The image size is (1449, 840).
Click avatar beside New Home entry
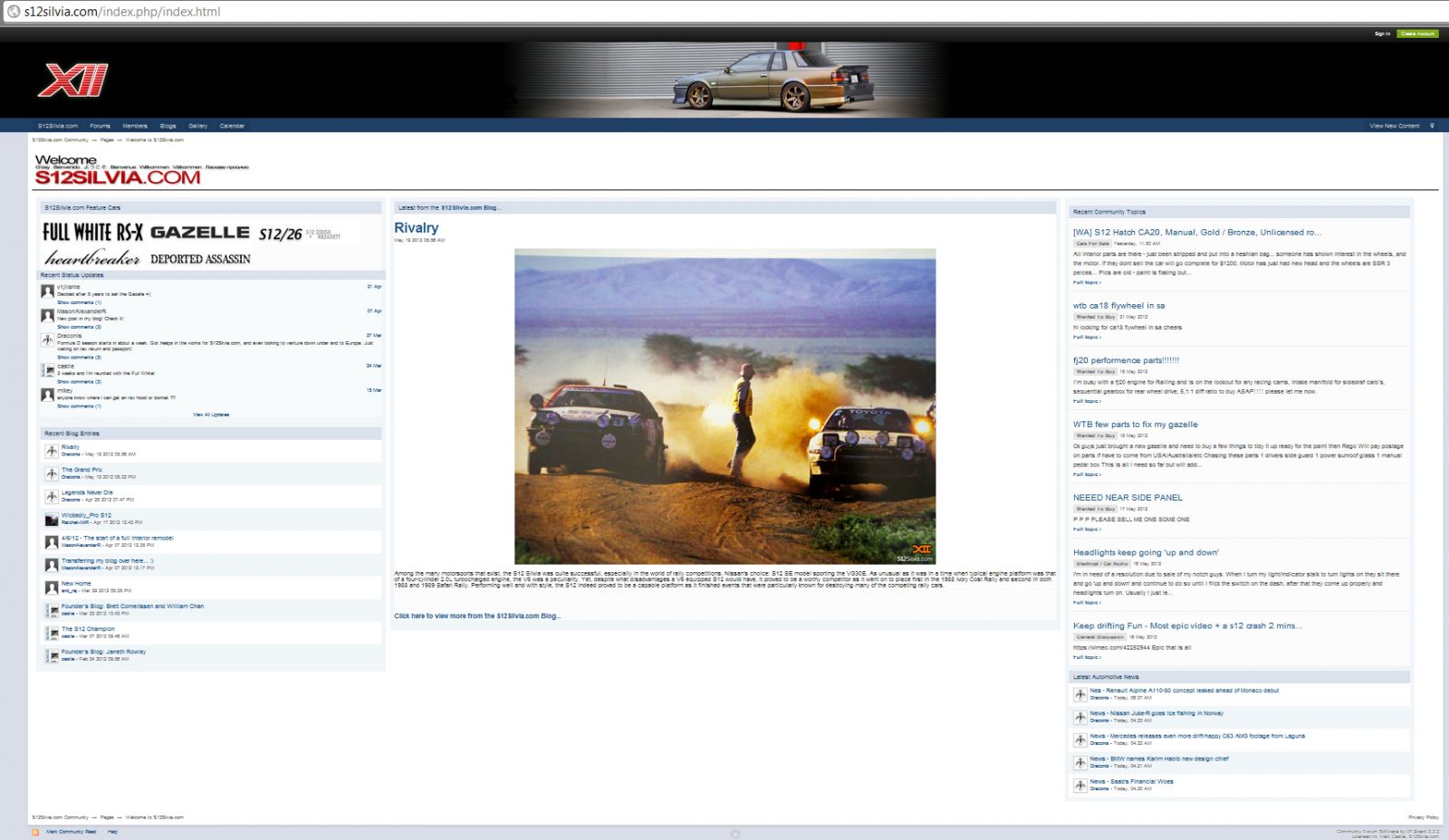(52, 587)
